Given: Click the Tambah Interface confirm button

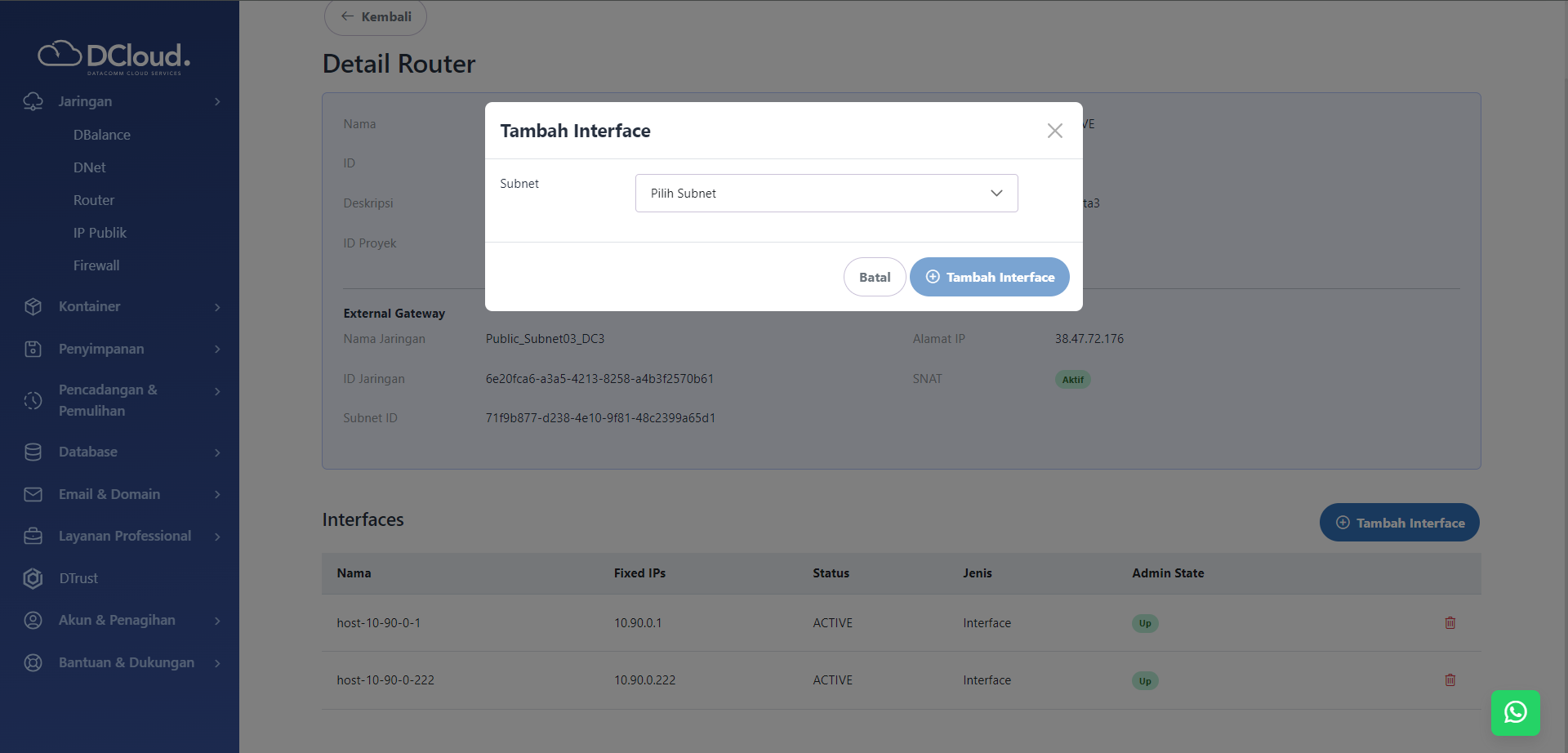Looking at the screenshot, I should [989, 277].
